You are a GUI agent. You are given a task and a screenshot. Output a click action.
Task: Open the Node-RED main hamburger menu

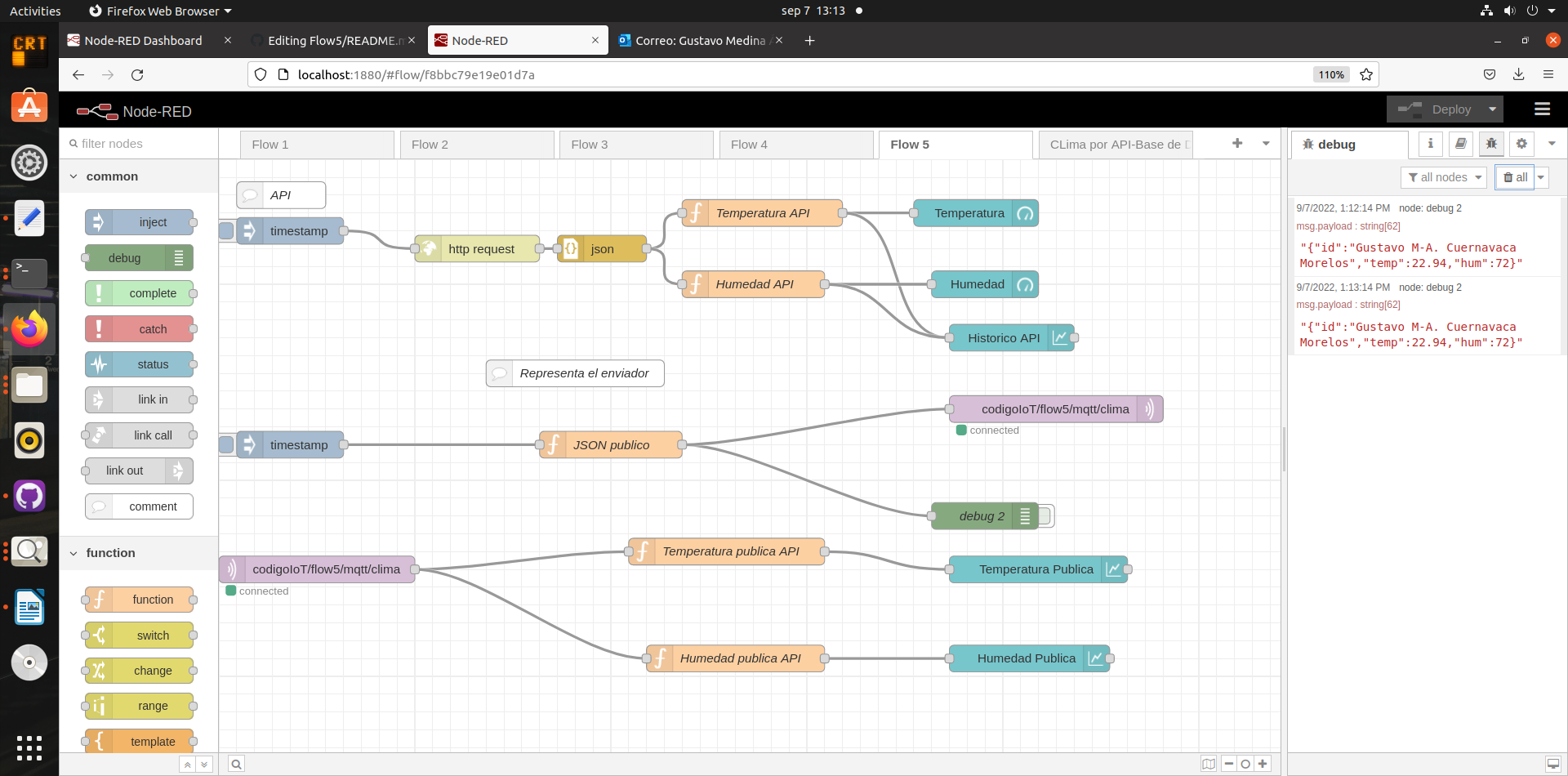1542,109
